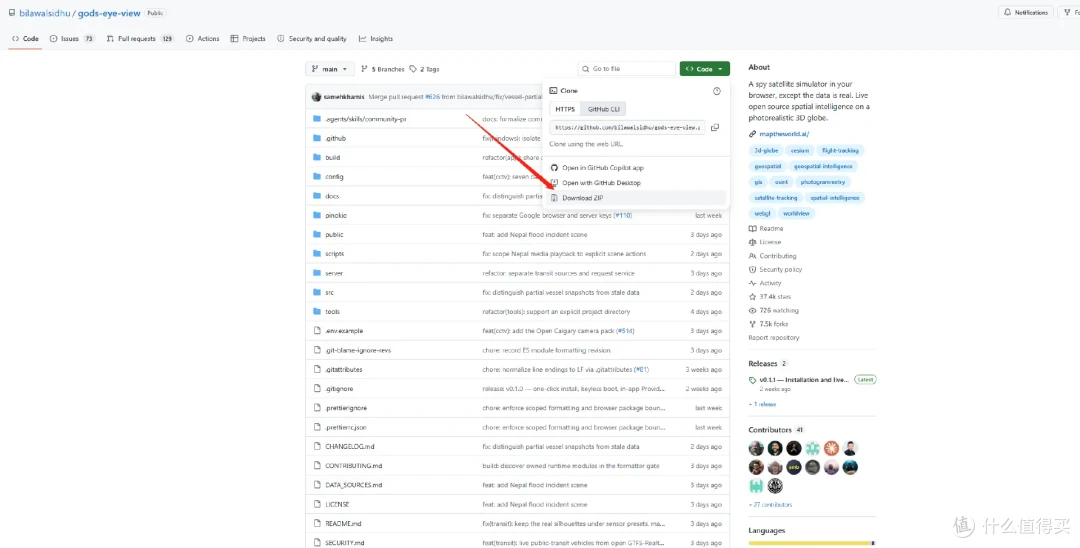Screen dimensions: 1080x548
Task: Click the cesium topic tag
Action: (x=800, y=151)
